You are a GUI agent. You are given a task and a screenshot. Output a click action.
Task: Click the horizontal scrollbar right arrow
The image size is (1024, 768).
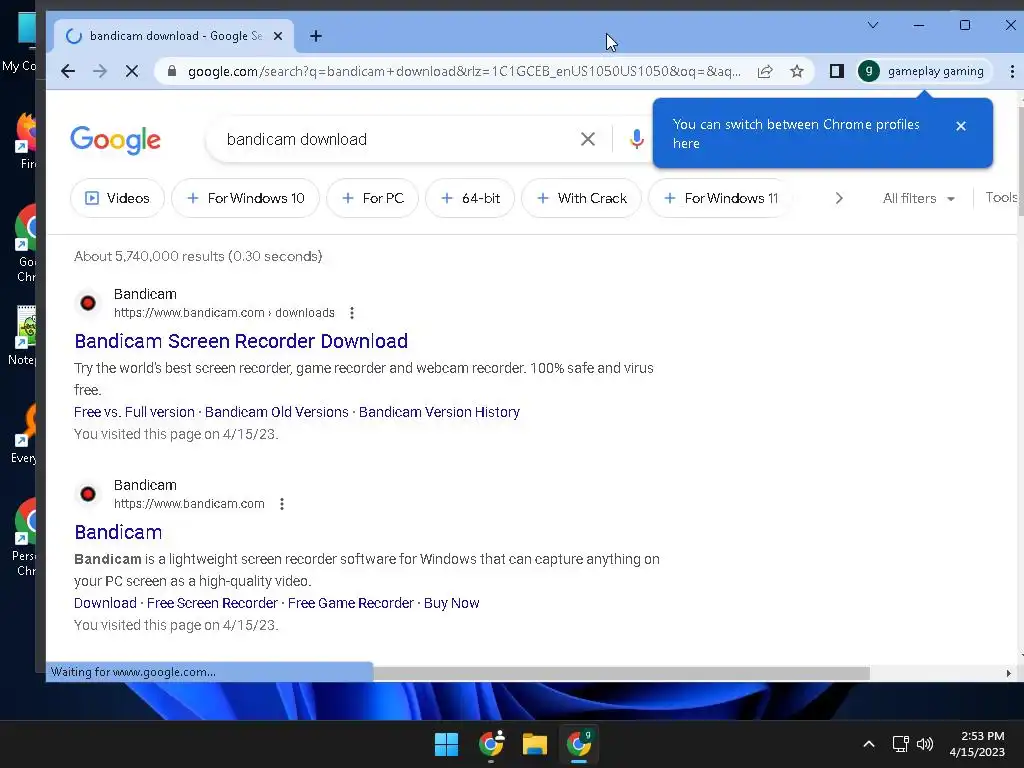pyautogui.click(x=1008, y=673)
